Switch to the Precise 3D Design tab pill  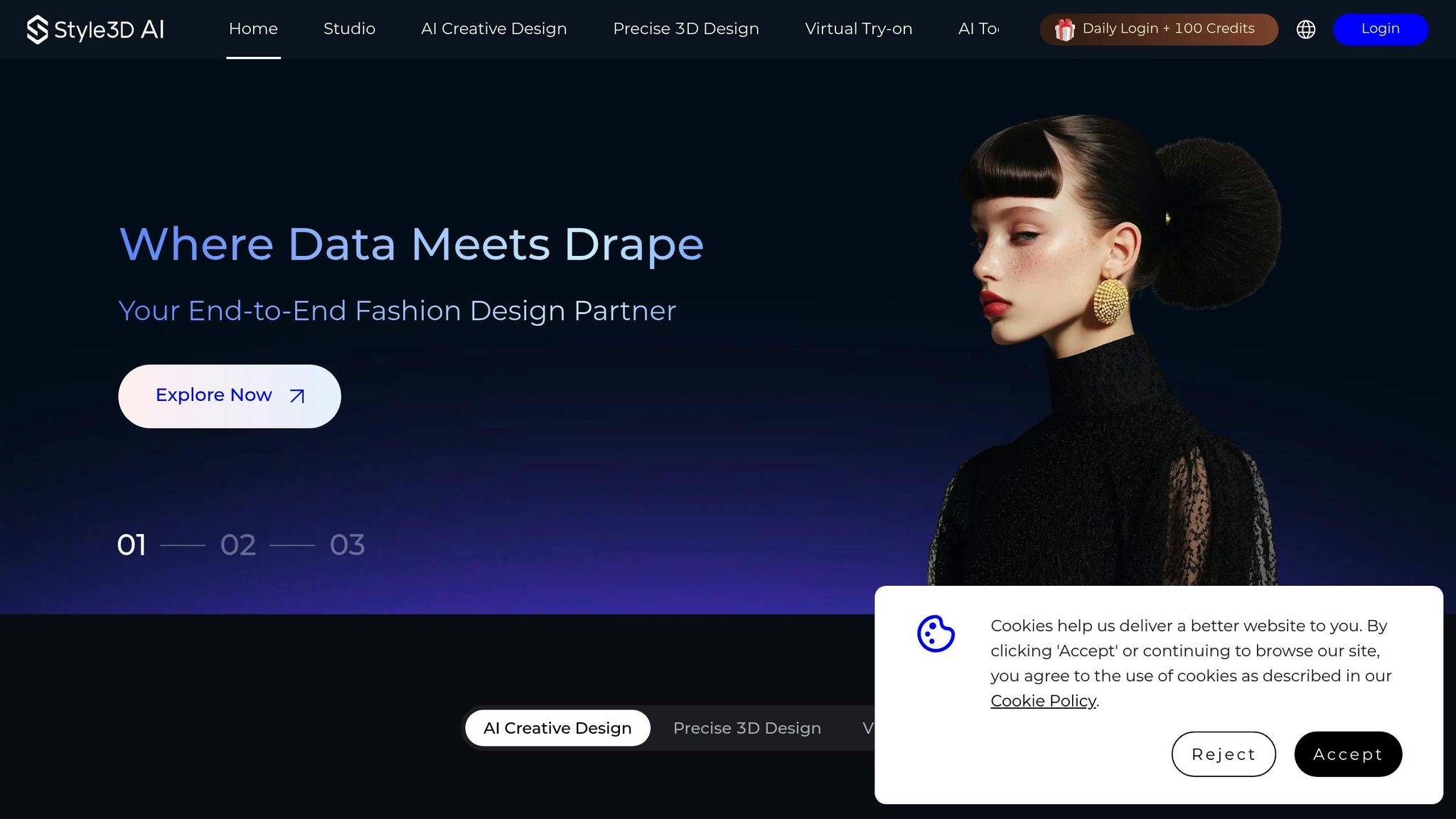coord(746,728)
